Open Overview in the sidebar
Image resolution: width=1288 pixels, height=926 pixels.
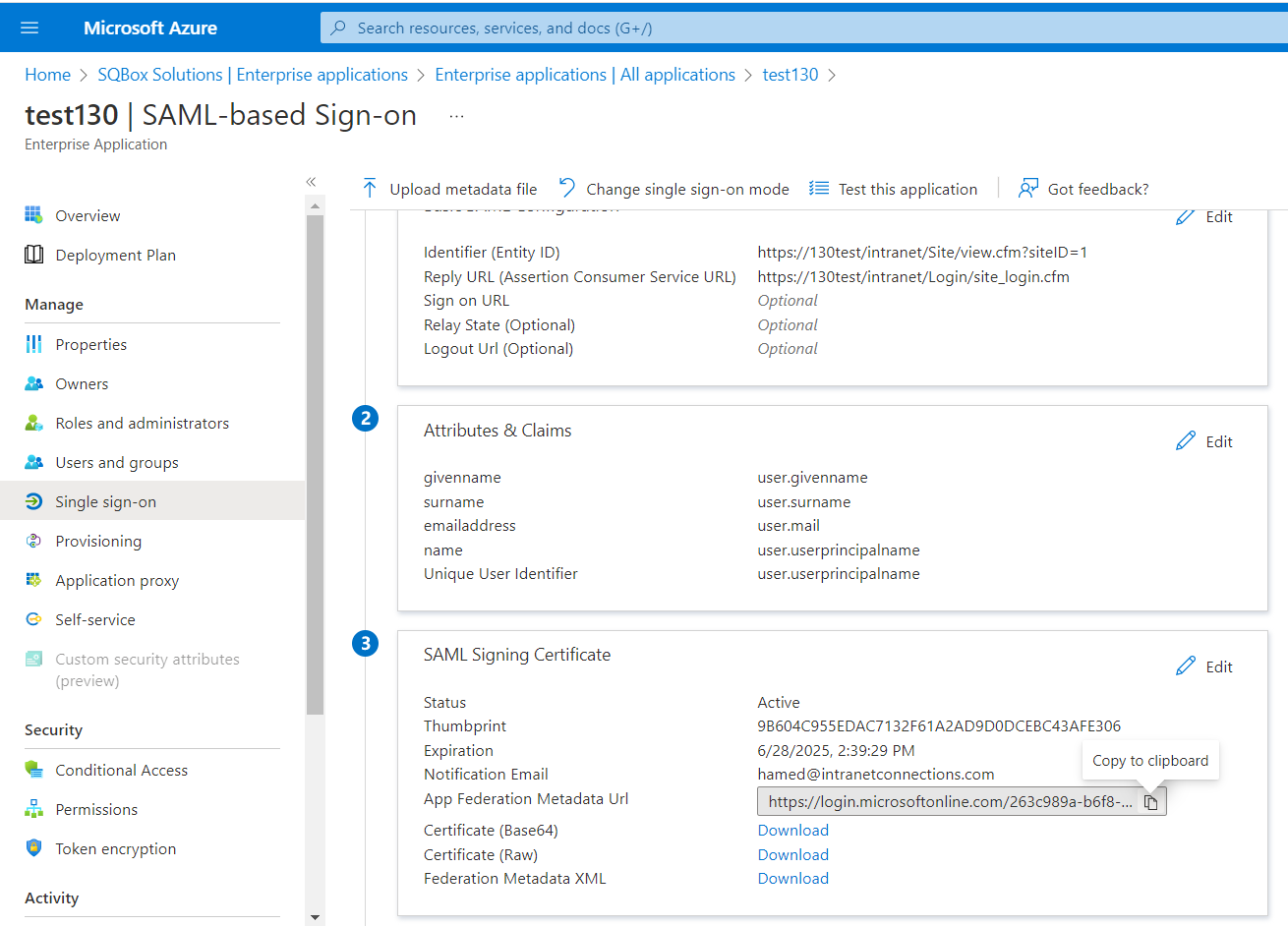[x=88, y=215]
